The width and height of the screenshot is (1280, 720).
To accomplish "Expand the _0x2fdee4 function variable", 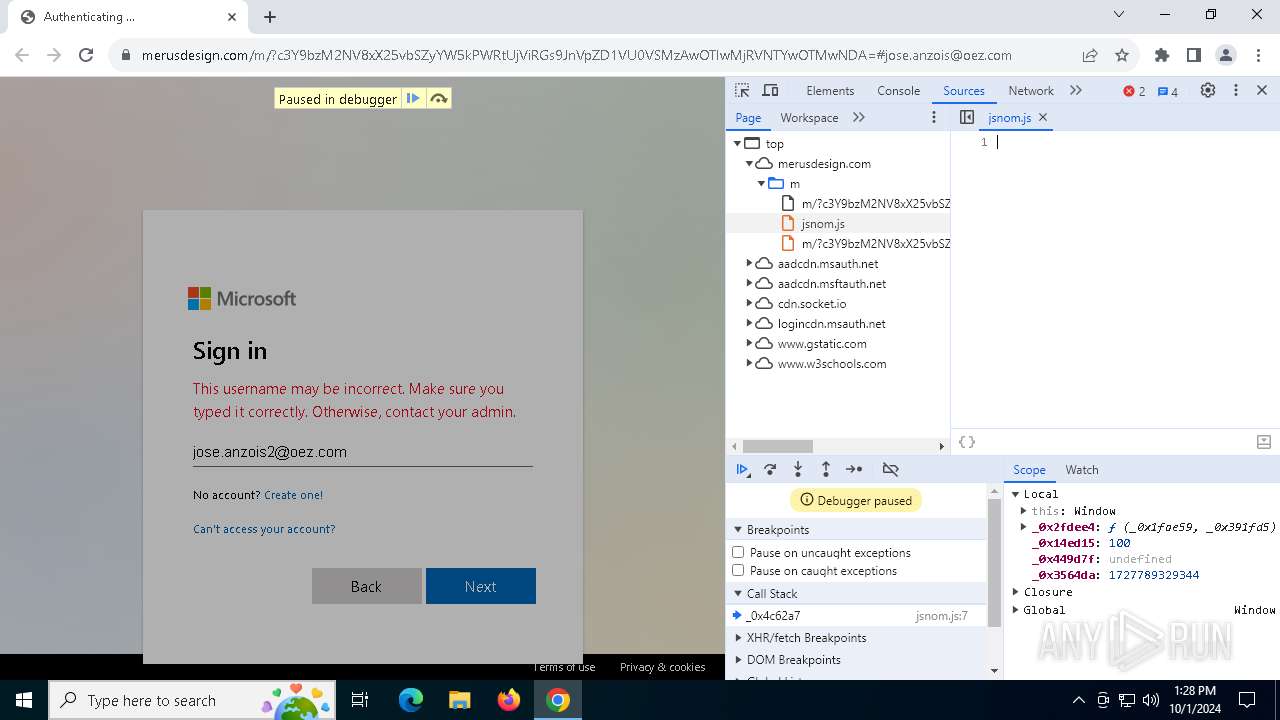I will tap(1024, 527).
